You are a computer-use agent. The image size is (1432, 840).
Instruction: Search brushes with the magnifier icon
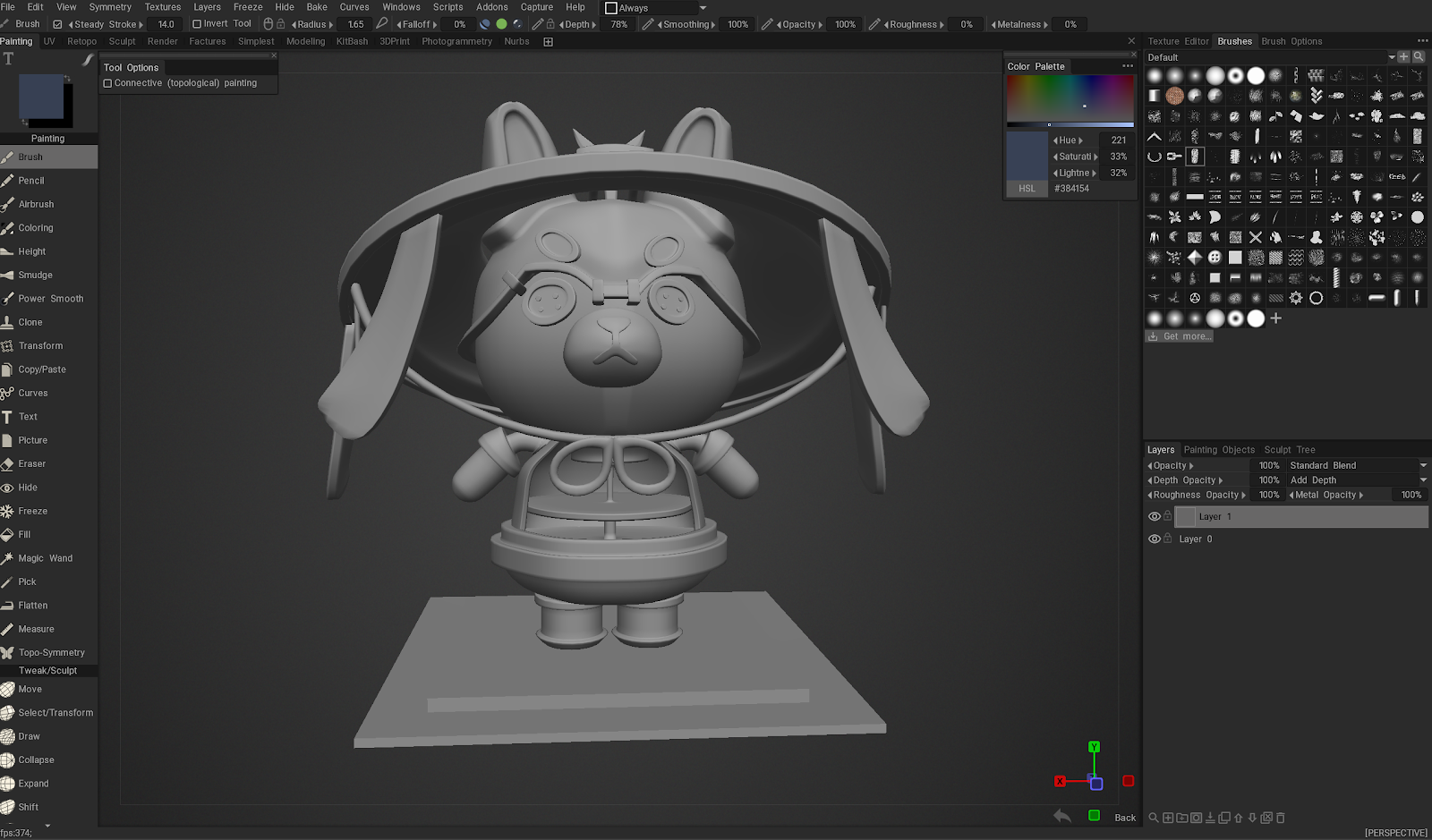pos(1419,56)
